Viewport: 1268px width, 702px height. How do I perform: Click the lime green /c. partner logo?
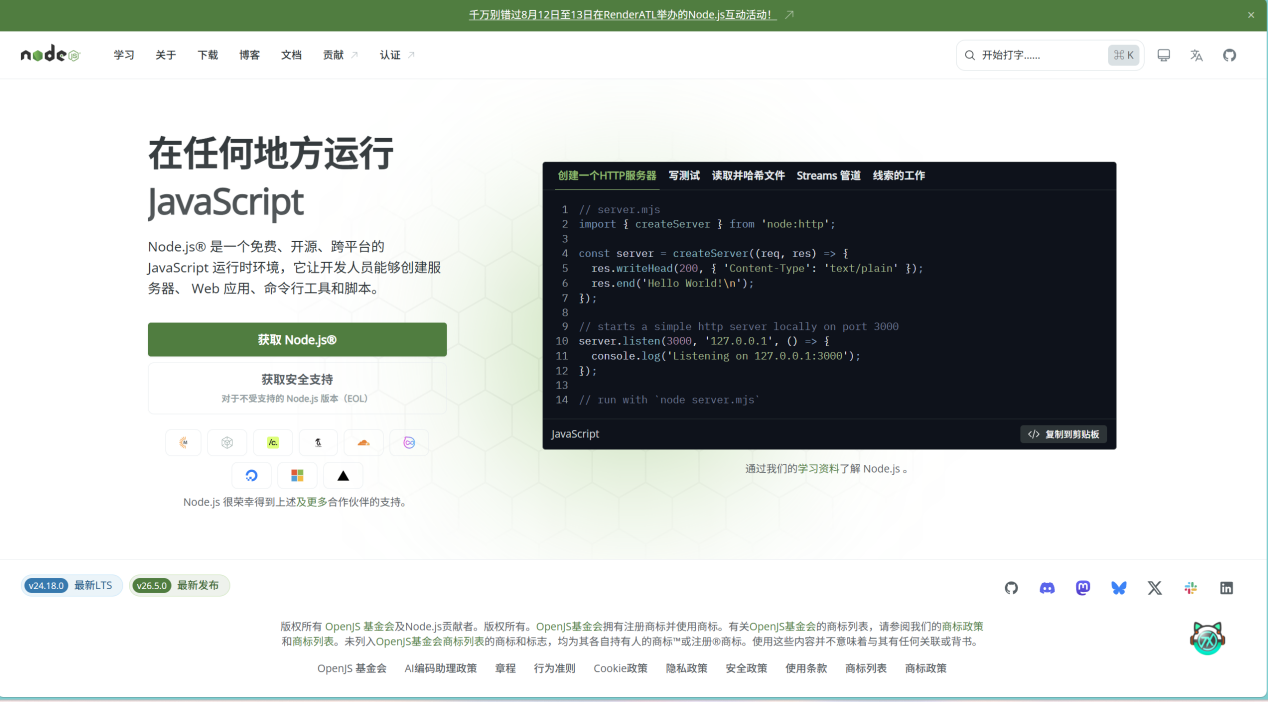[x=273, y=442]
